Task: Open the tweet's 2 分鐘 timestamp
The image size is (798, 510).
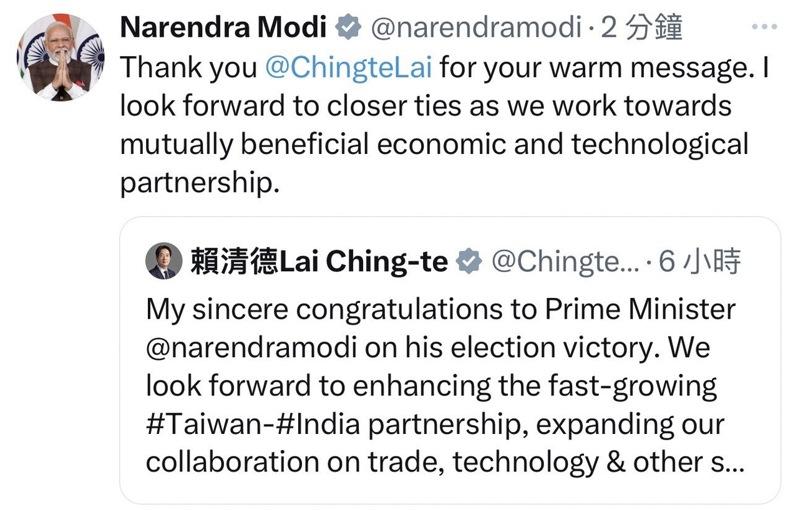Action: tap(641, 27)
